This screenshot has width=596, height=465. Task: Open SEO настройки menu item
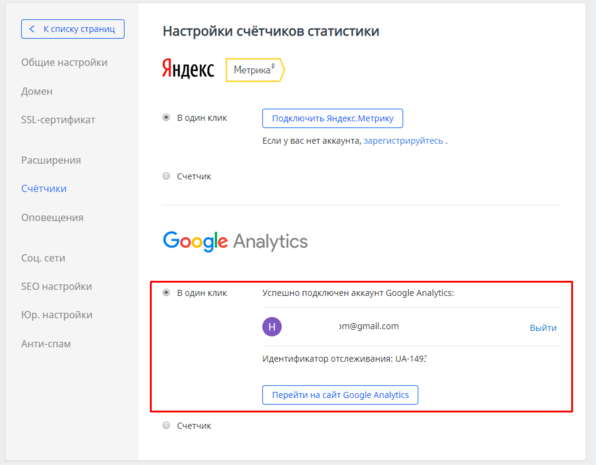pos(57,286)
